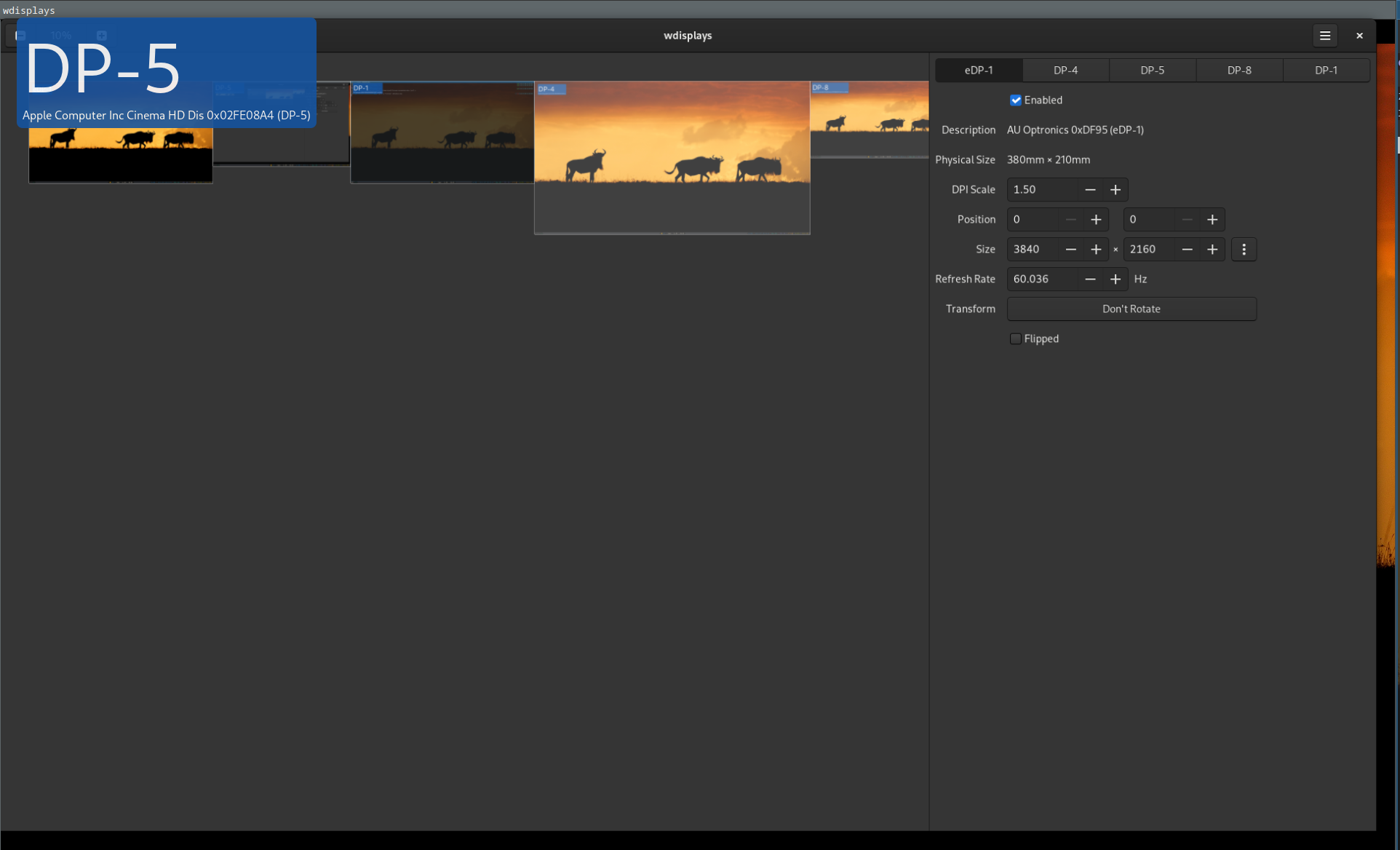Decrease the DPI Scale with minus button
Image resolution: width=1400 pixels, height=850 pixels.
tap(1090, 190)
